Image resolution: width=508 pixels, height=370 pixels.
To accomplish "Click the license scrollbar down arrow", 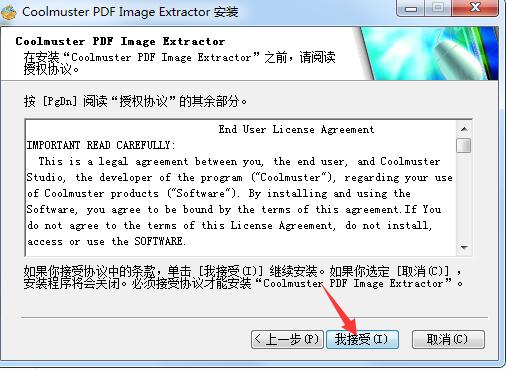I will [464, 248].
